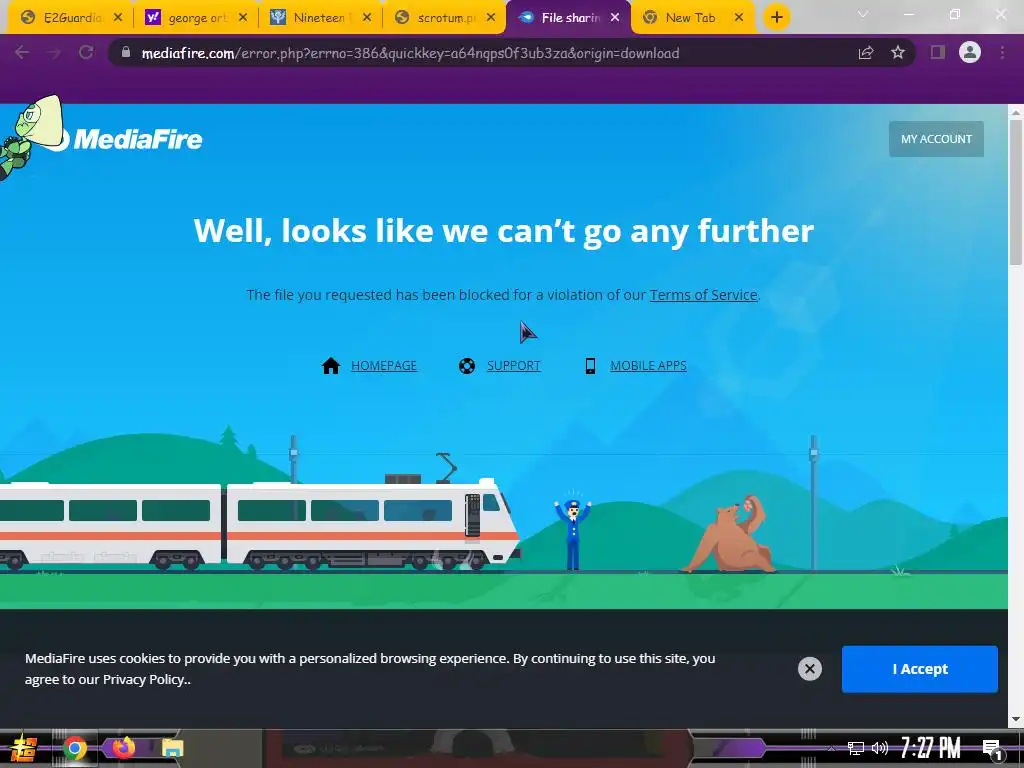This screenshot has width=1024, height=768.
Task: Switch to the E2Guardian tab
Action: 70,18
